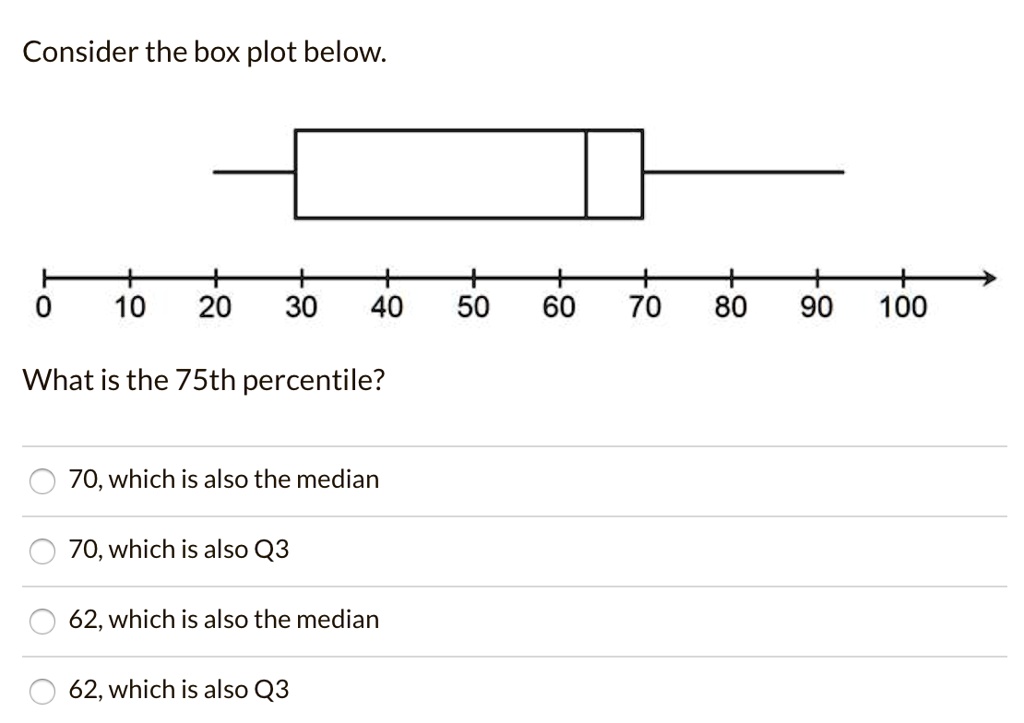Click the number line between 30 and 40
This screenshot has width=1024, height=723.
pos(345,277)
